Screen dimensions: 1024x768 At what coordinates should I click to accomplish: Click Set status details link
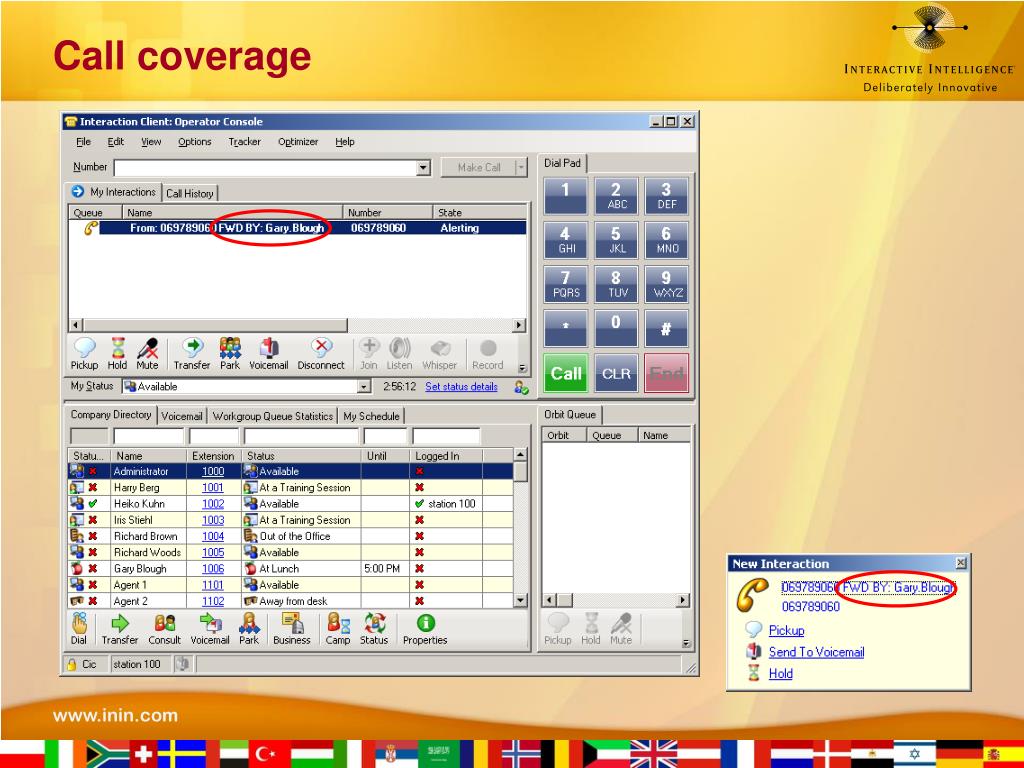461,387
